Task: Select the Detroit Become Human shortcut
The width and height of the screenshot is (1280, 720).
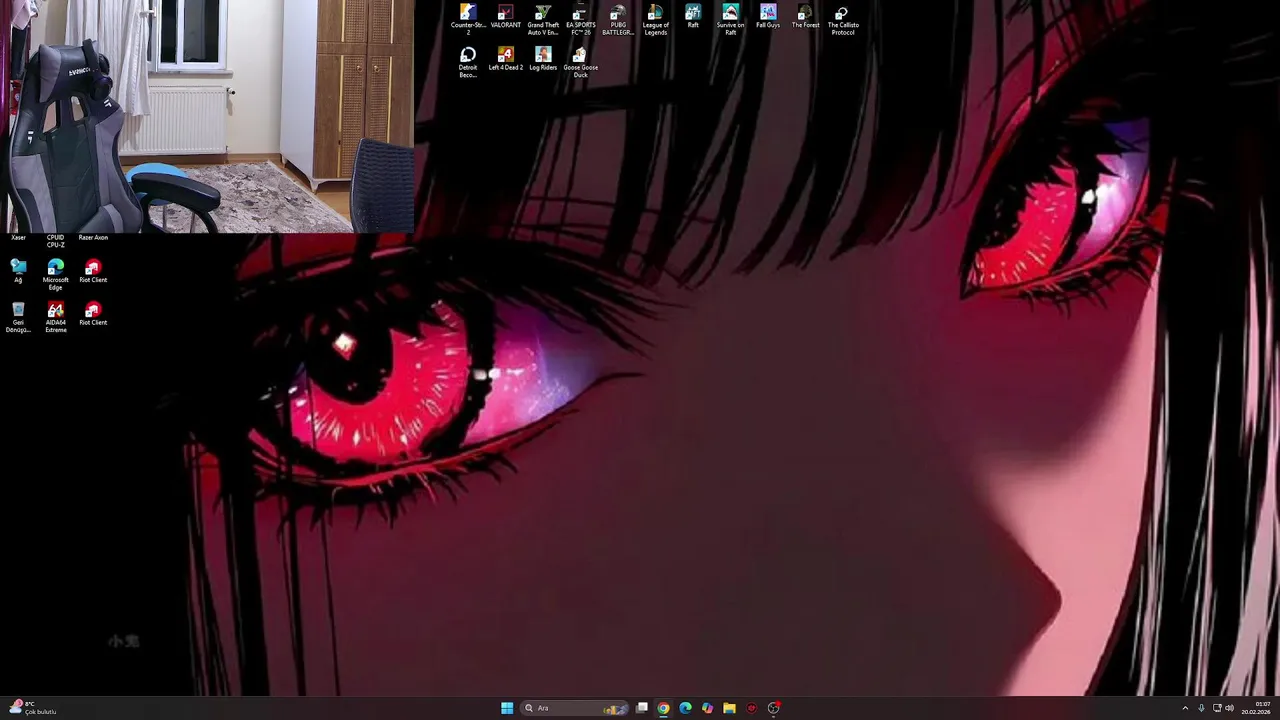Action: [x=468, y=62]
